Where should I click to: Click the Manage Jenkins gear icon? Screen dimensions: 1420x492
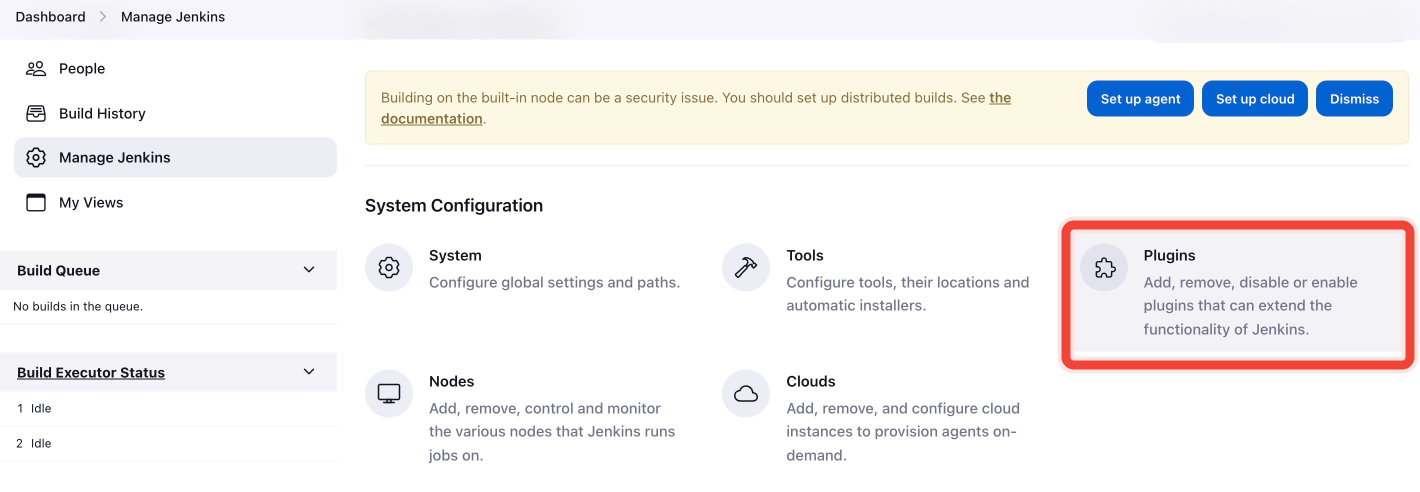click(x=36, y=158)
